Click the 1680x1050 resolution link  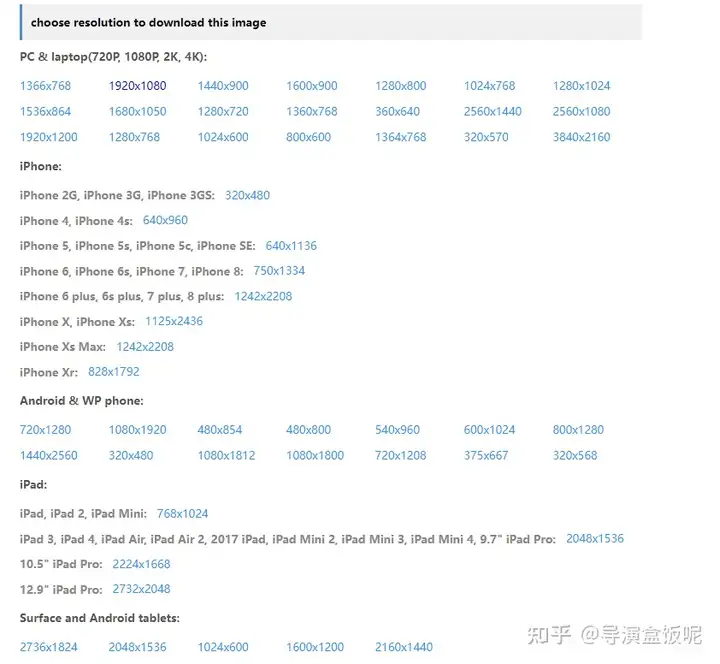pos(137,112)
